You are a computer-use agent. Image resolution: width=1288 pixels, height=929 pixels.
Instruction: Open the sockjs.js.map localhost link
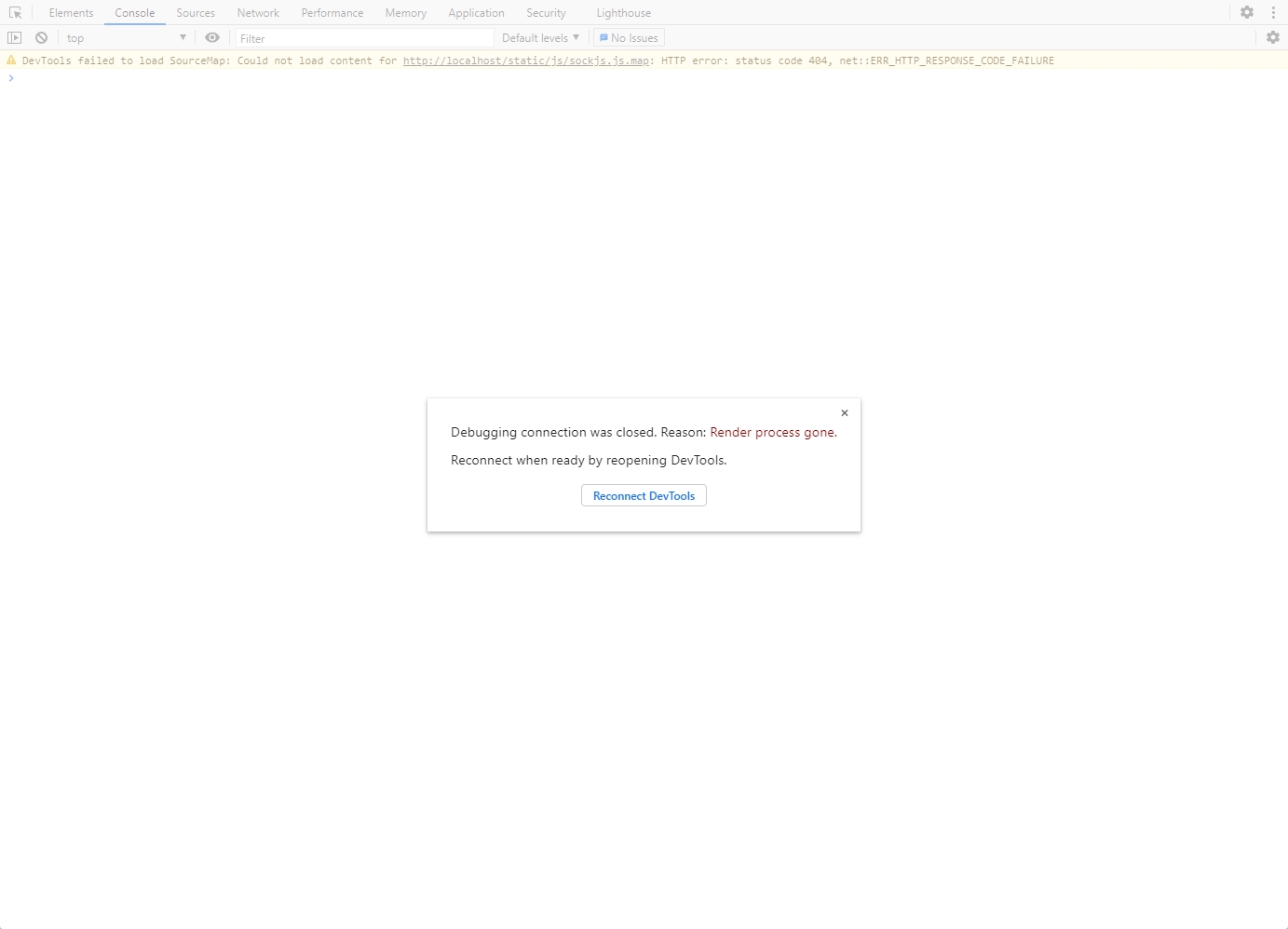527,61
